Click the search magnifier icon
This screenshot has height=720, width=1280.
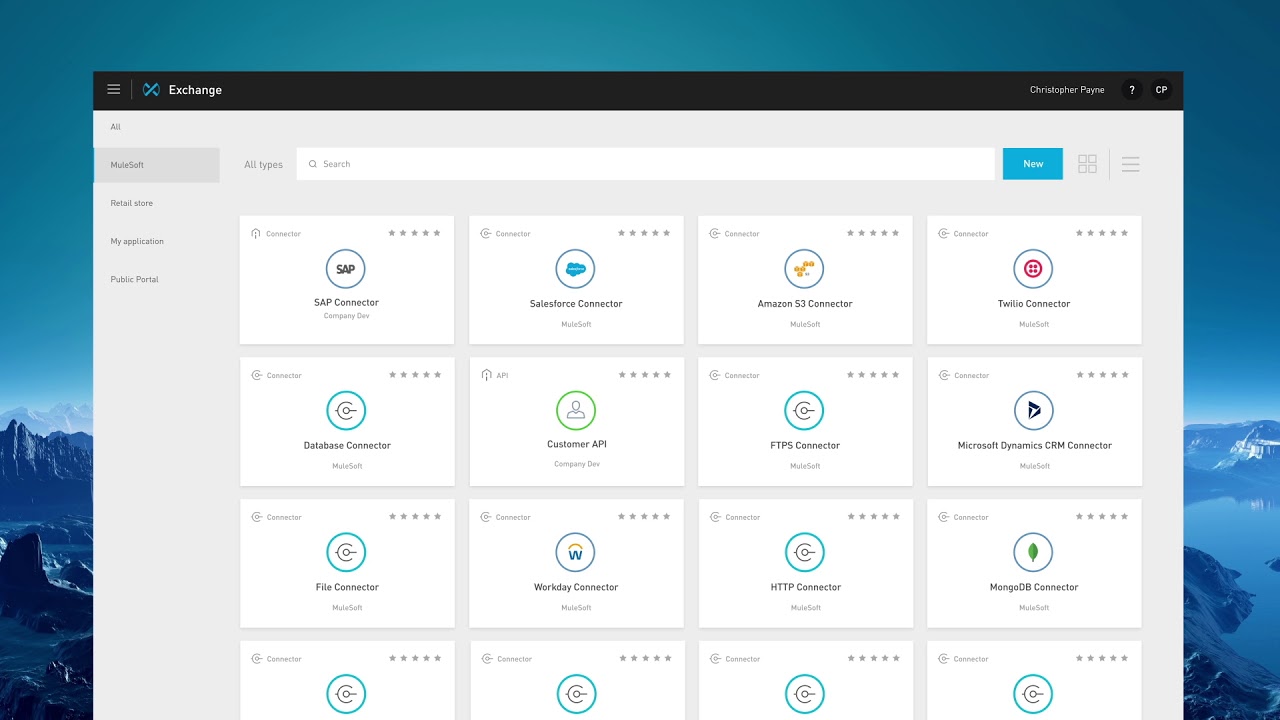click(x=312, y=164)
